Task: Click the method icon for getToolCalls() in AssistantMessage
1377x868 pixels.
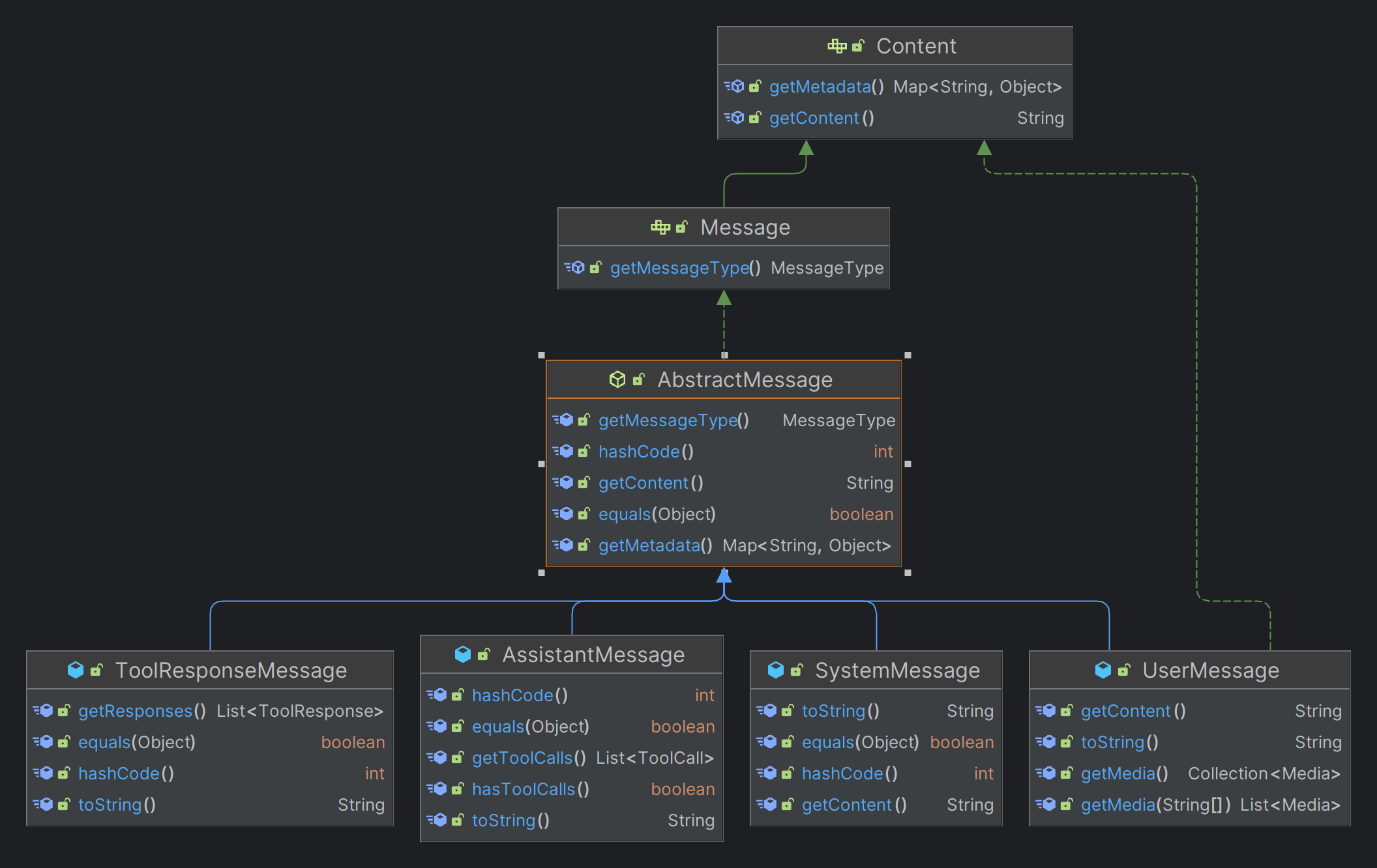Action: pyautogui.click(x=437, y=757)
